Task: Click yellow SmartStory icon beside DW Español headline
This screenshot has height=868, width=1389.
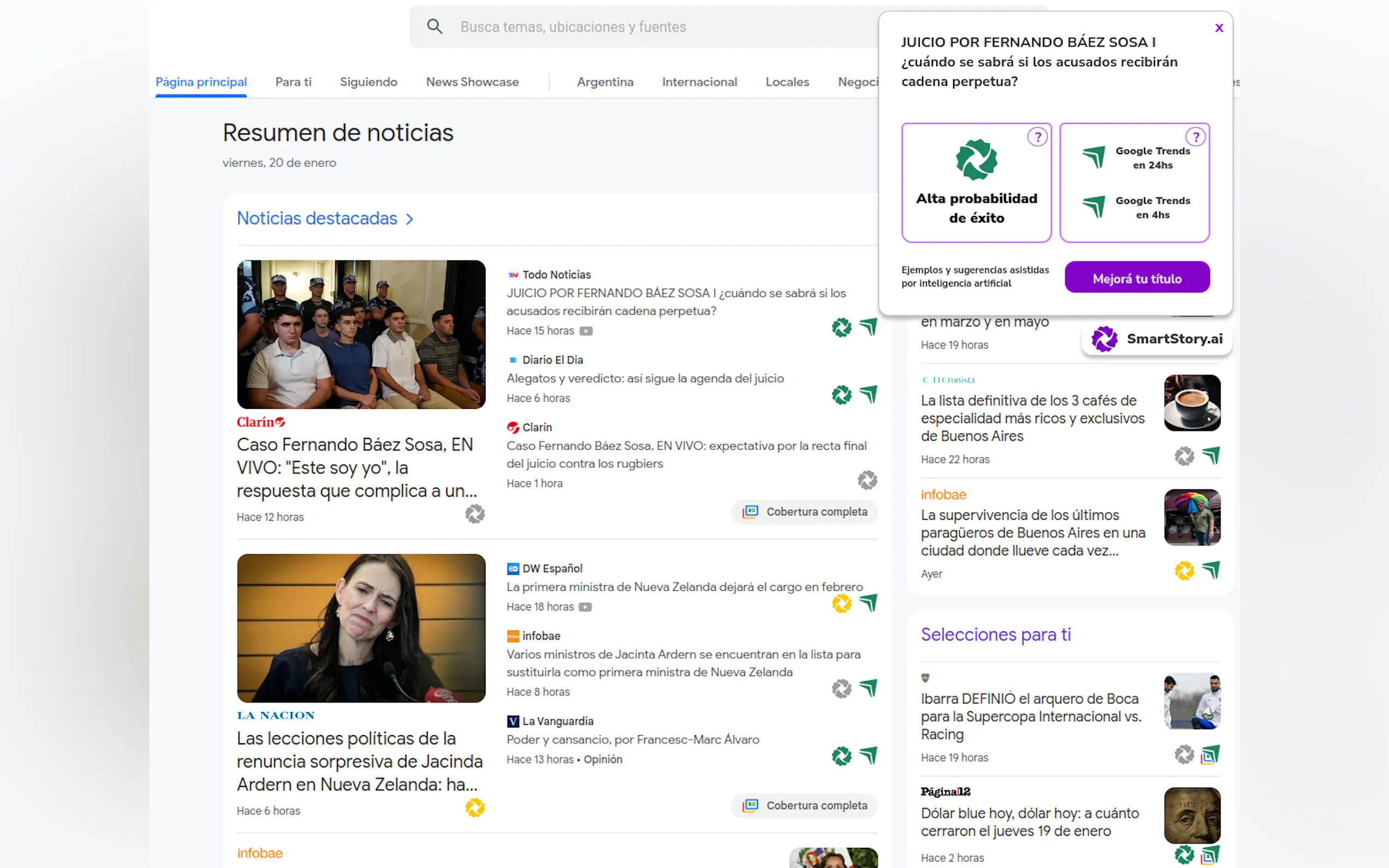Action: pyautogui.click(x=841, y=603)
